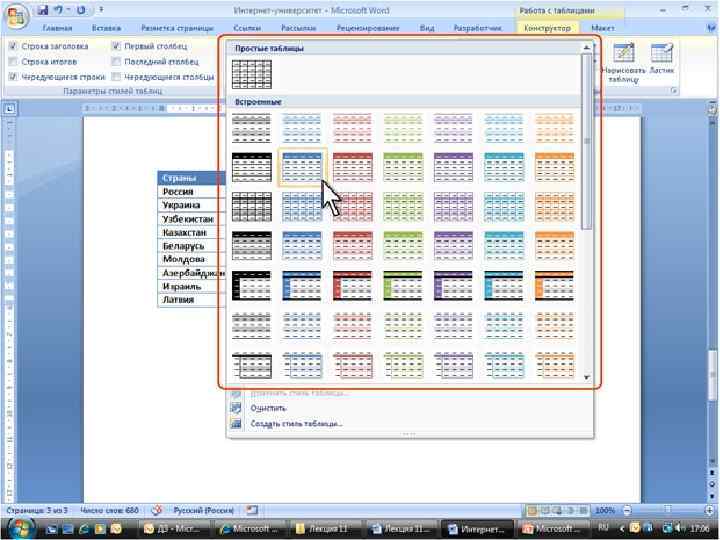720x540 pixels.
Task: Choose the plain grid table style thumbnail
Action: coord(252,74)
